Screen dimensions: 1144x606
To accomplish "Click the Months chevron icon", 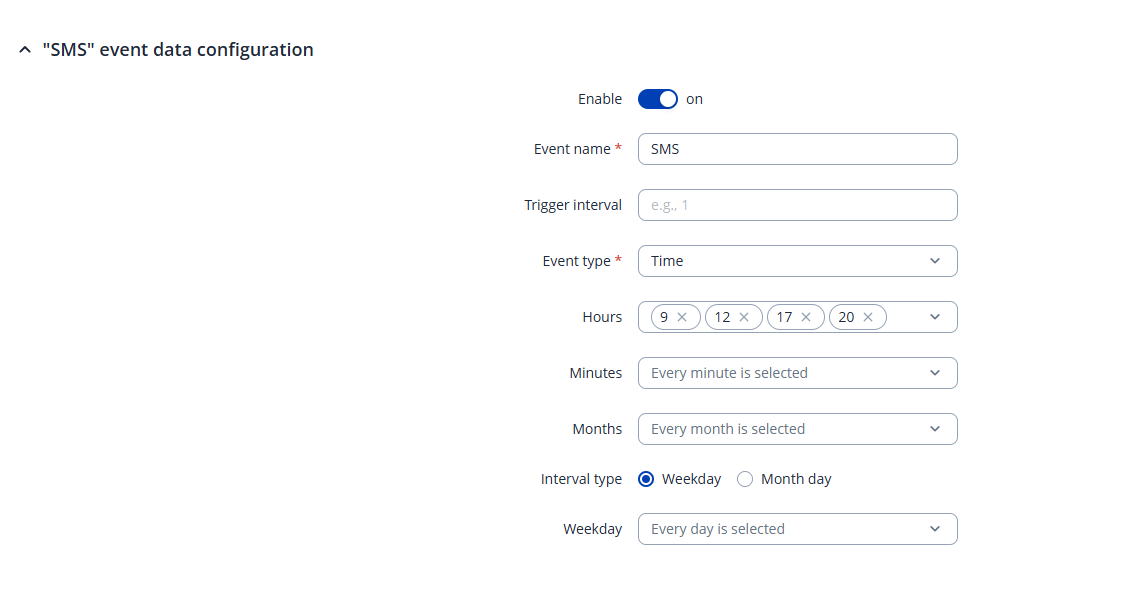I will tap(935, 429).
